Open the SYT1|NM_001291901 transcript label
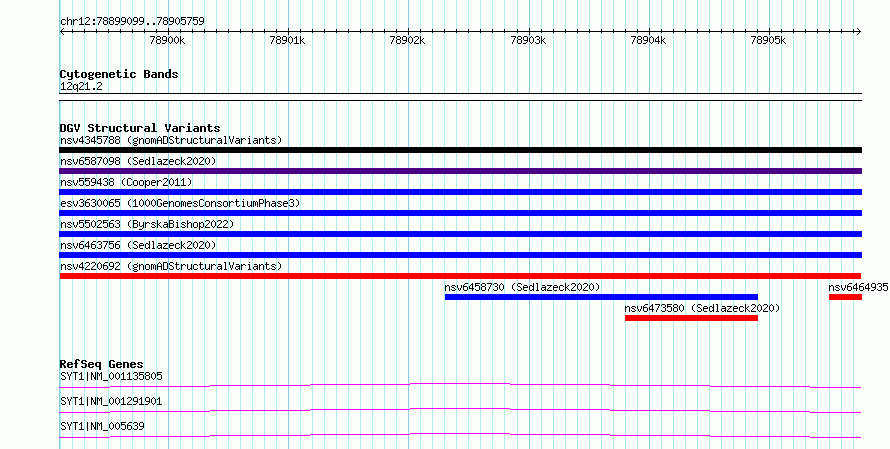This screenshot has width=890, height=449. [x=111, y=401]
